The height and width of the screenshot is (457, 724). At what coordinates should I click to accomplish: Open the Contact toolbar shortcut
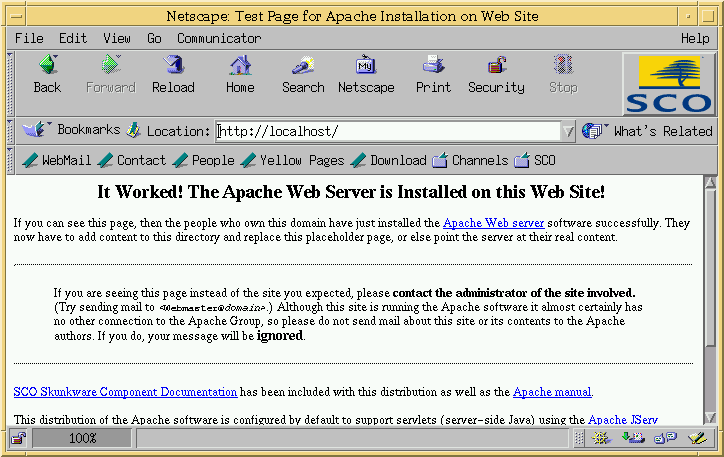coord(132,160)
